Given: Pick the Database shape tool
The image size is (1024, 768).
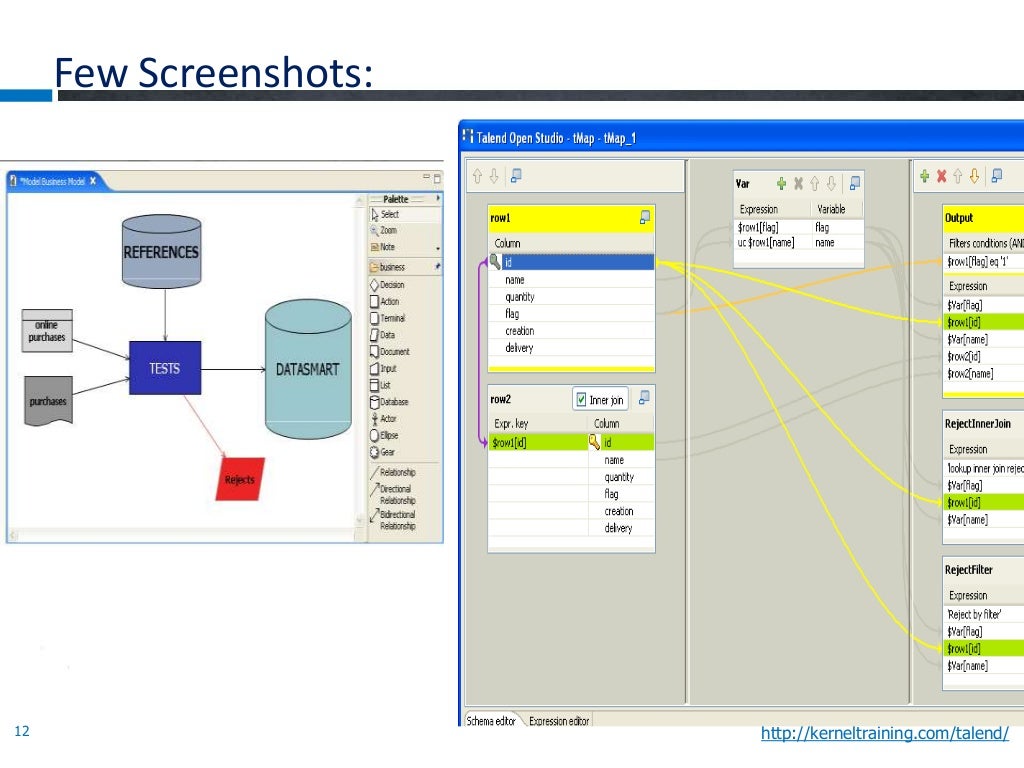Looking at the screenshot, I should pos(389,402).
